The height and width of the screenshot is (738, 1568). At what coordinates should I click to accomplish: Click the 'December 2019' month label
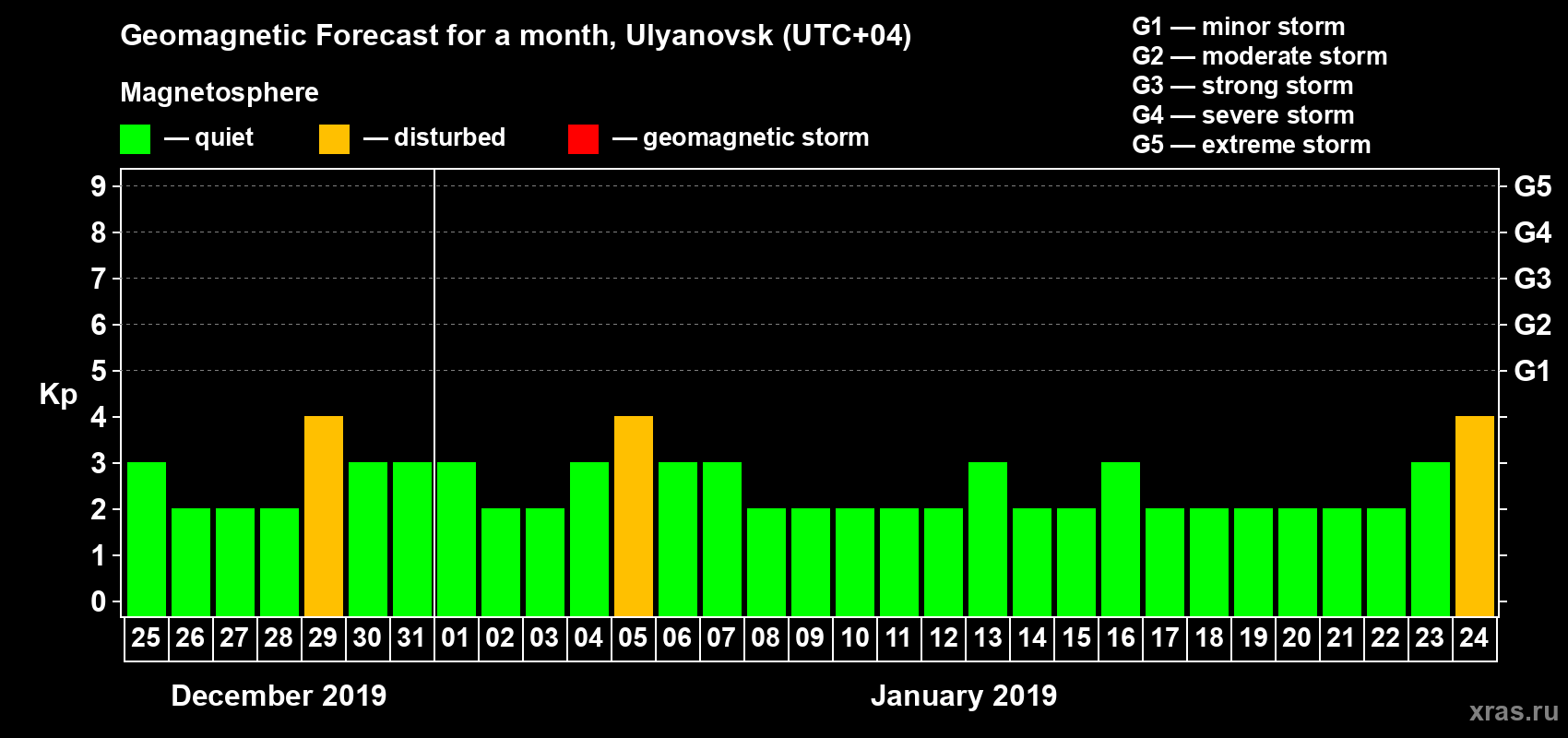(x=279, y=696)
